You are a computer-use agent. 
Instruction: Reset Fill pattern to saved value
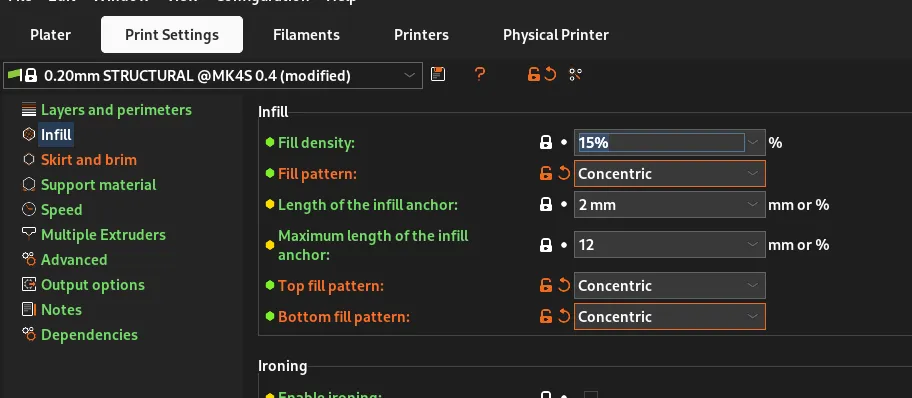point(564,173)
